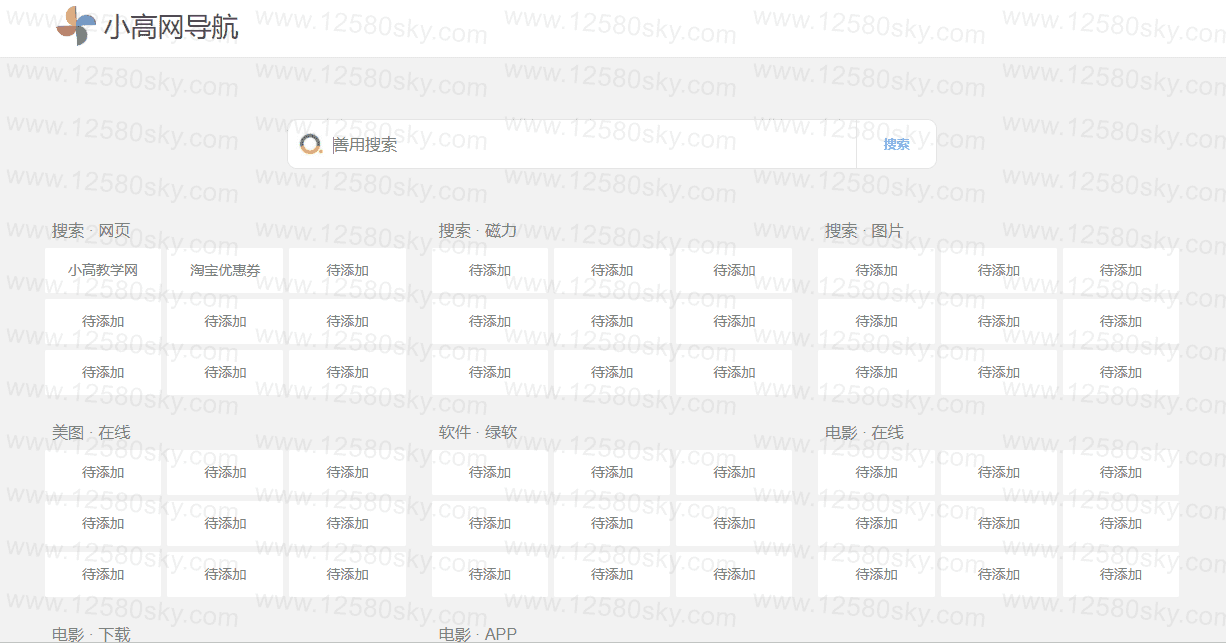Click the 搜索 · 图片 section heading
The image size is (1226, 644).
(864, 230)
